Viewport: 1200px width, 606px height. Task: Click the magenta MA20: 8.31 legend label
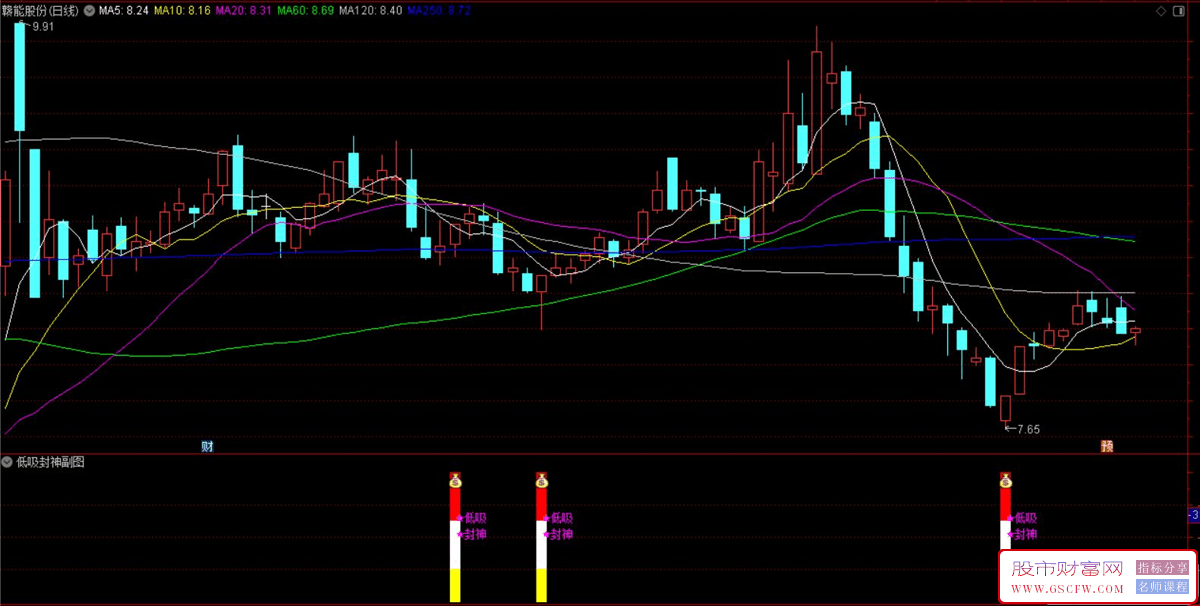coord(243,10)
